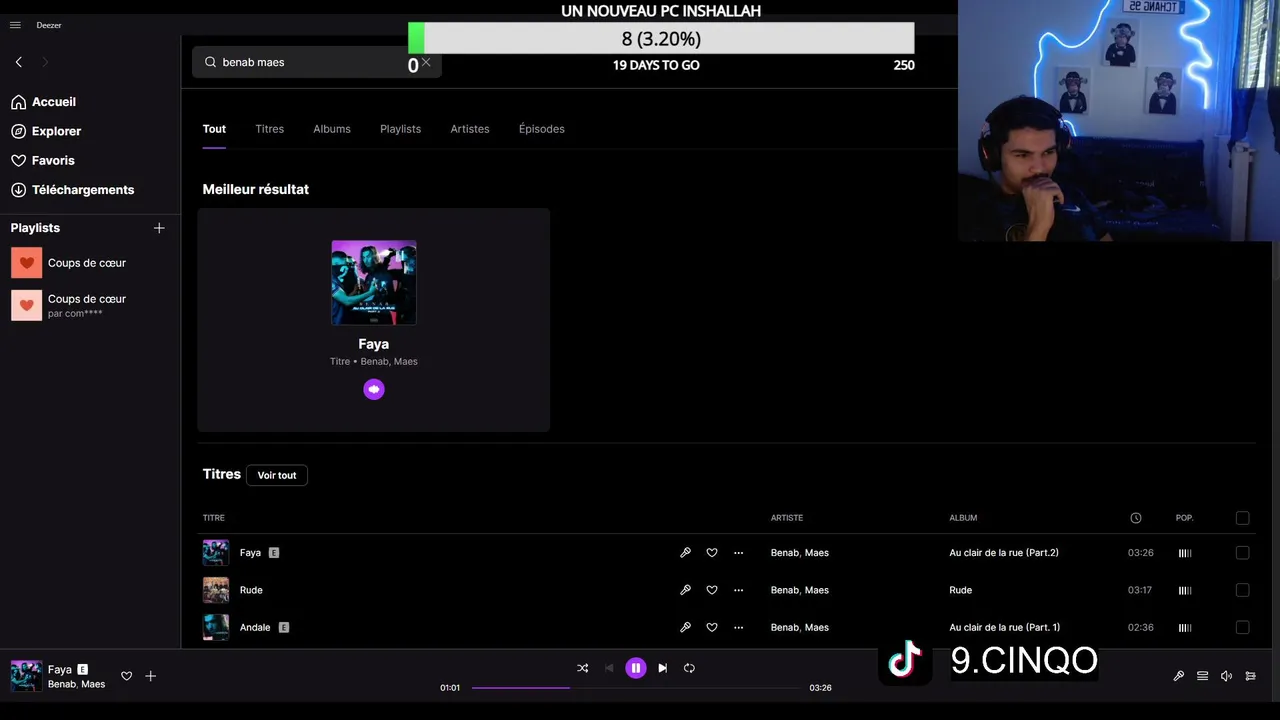The width and height of the screenshot is (1280, 720).
Task: Open more options for the Faya row
Action: tap(739, 553)
